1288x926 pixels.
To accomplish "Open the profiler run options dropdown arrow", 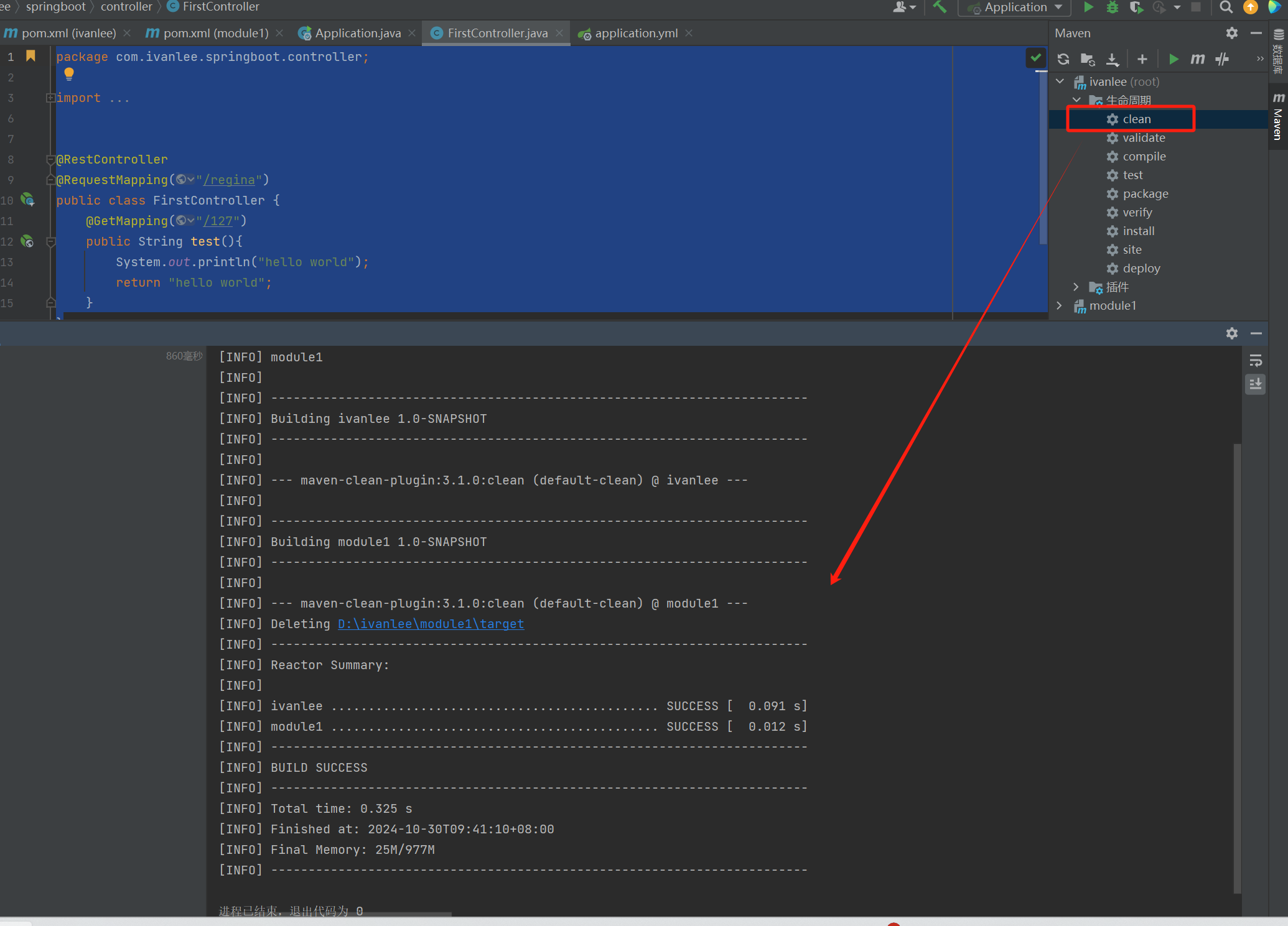I will pyautogui.click(x=1177, y=7).
